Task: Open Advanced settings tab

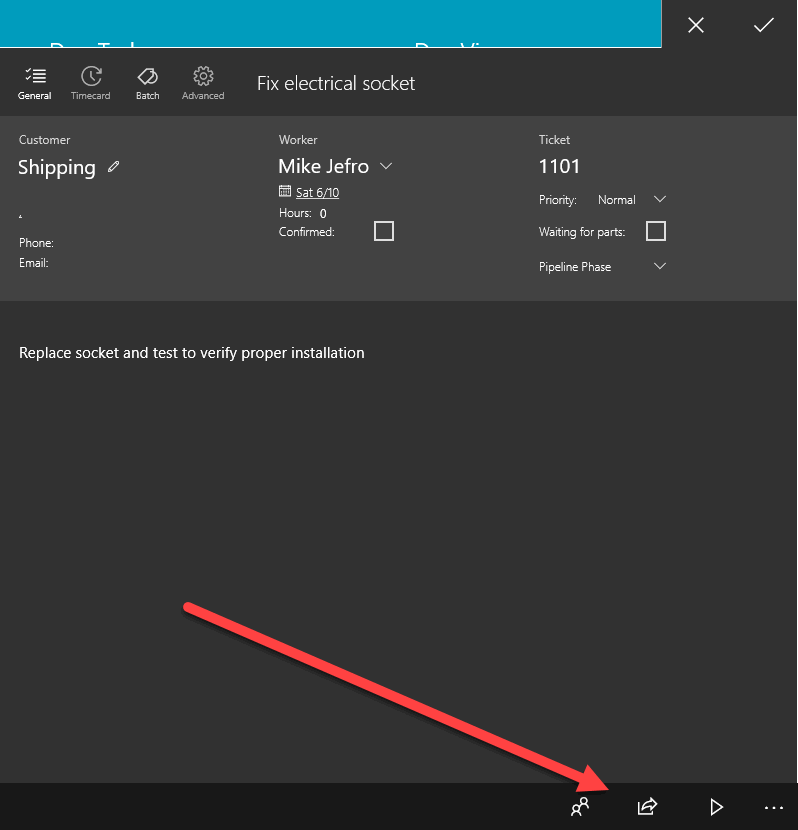Action: pyautogui.click(x=203, y=83)
